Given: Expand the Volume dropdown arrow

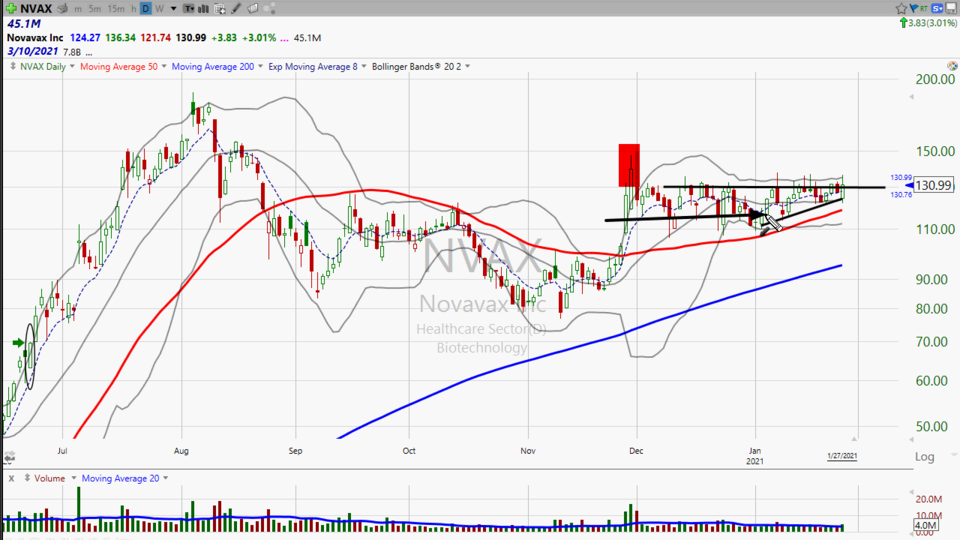Looking at the screenshot, I should pyautogui.click(x=73, y=478).
